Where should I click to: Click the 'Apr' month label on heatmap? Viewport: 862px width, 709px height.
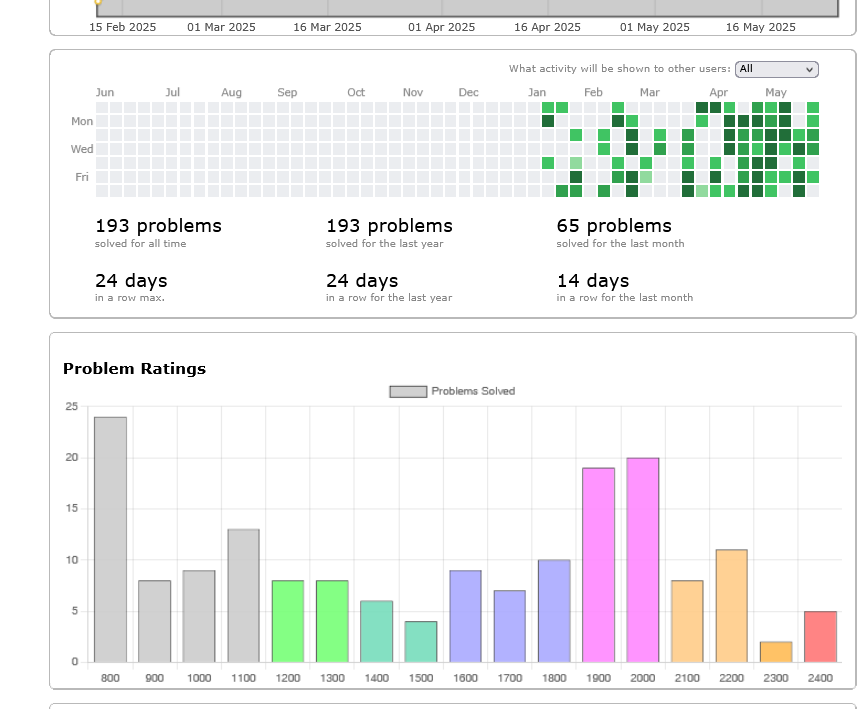tap(719, 92)
